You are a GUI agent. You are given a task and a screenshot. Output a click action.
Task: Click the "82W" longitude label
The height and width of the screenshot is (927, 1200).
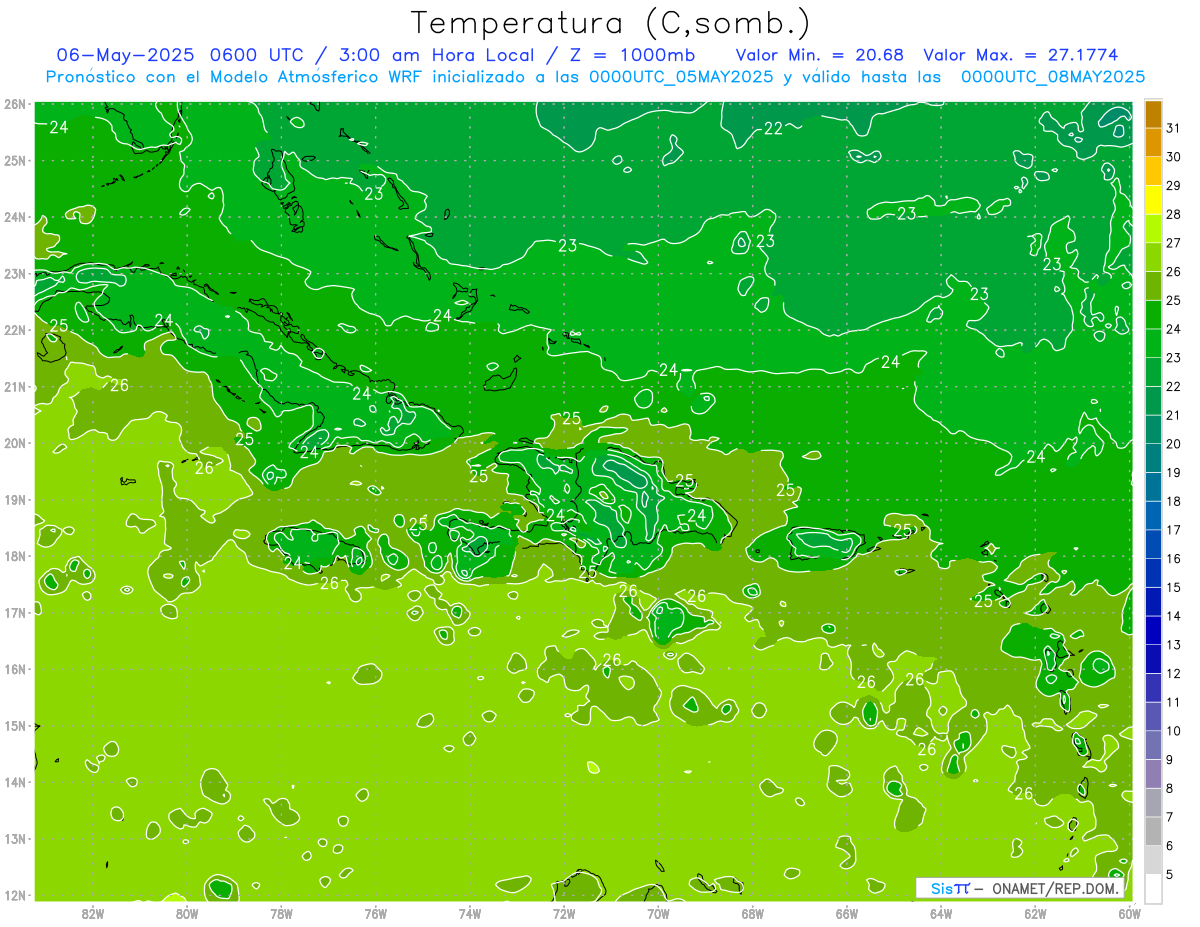(93, 913)
